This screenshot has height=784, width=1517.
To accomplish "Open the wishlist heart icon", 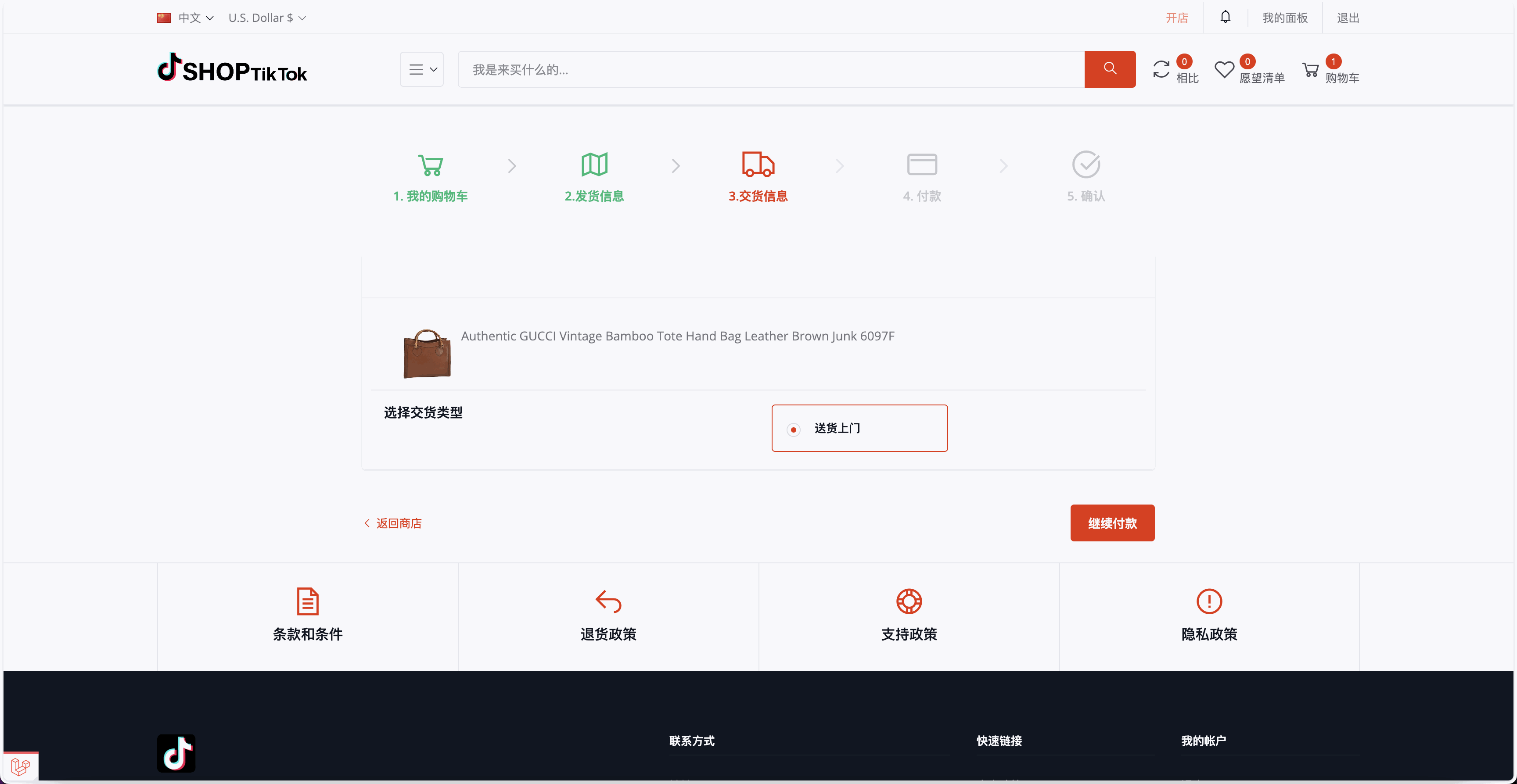I will tap(1224, 69).
